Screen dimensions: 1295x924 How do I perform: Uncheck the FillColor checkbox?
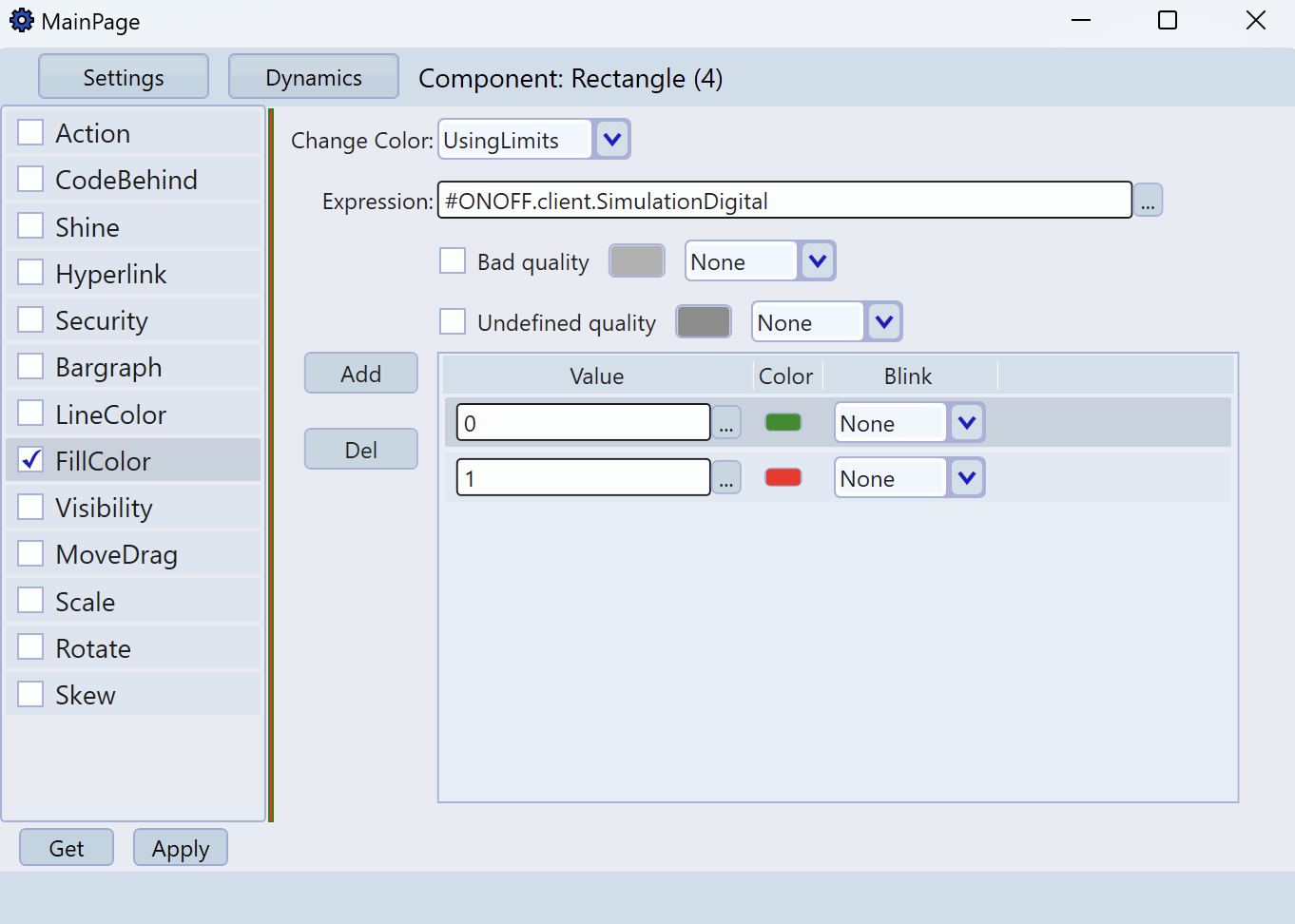click(x=30, y=460)
